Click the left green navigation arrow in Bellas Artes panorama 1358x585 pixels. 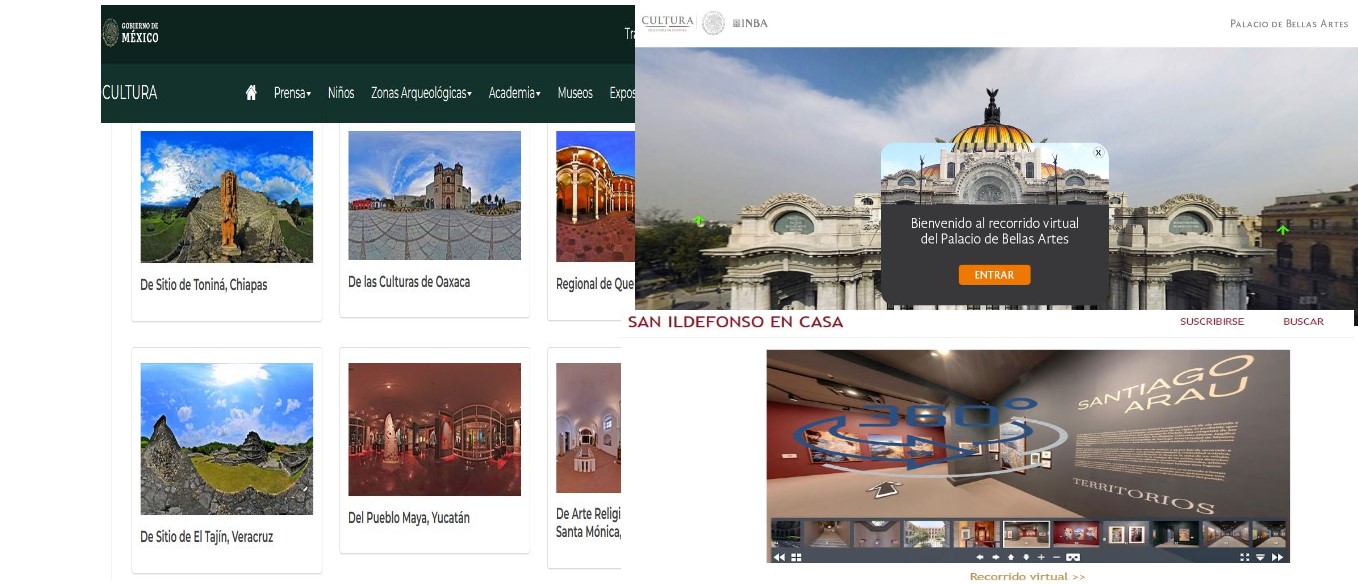[x=699, y=221]
